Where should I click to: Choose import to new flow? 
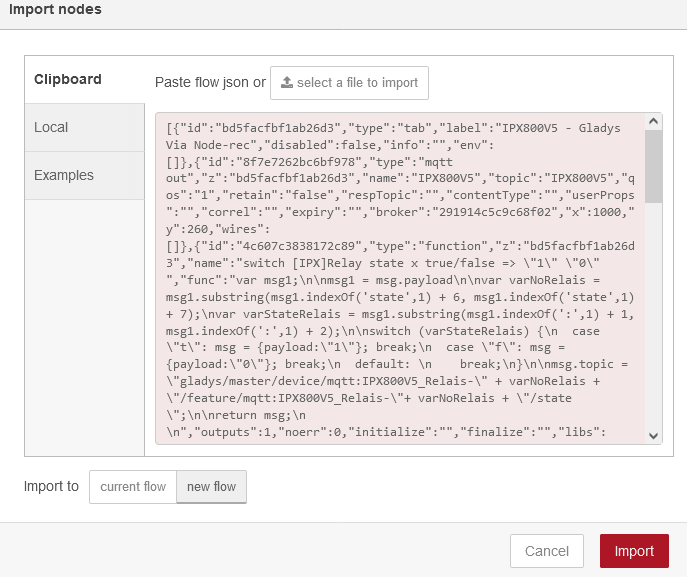(x=212, y=487)
